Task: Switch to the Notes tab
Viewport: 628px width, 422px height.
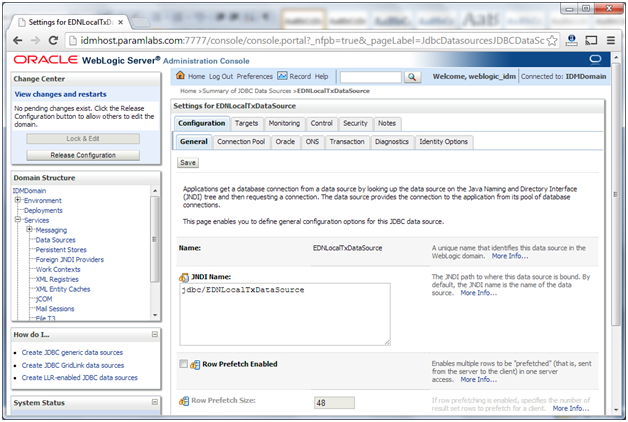Action: click(x=387, y=123)
